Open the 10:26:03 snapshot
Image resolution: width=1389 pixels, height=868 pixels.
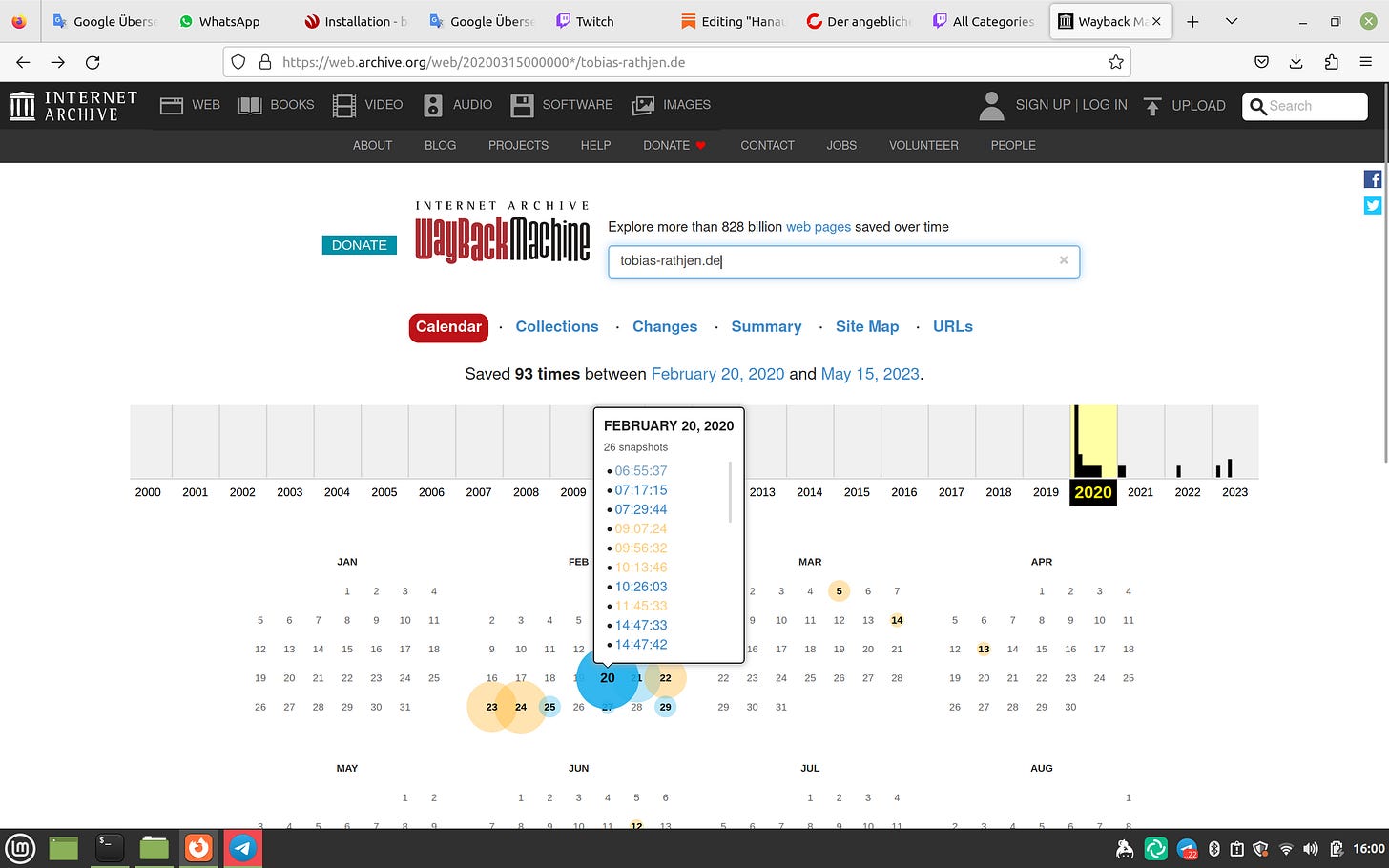point(641,587)
